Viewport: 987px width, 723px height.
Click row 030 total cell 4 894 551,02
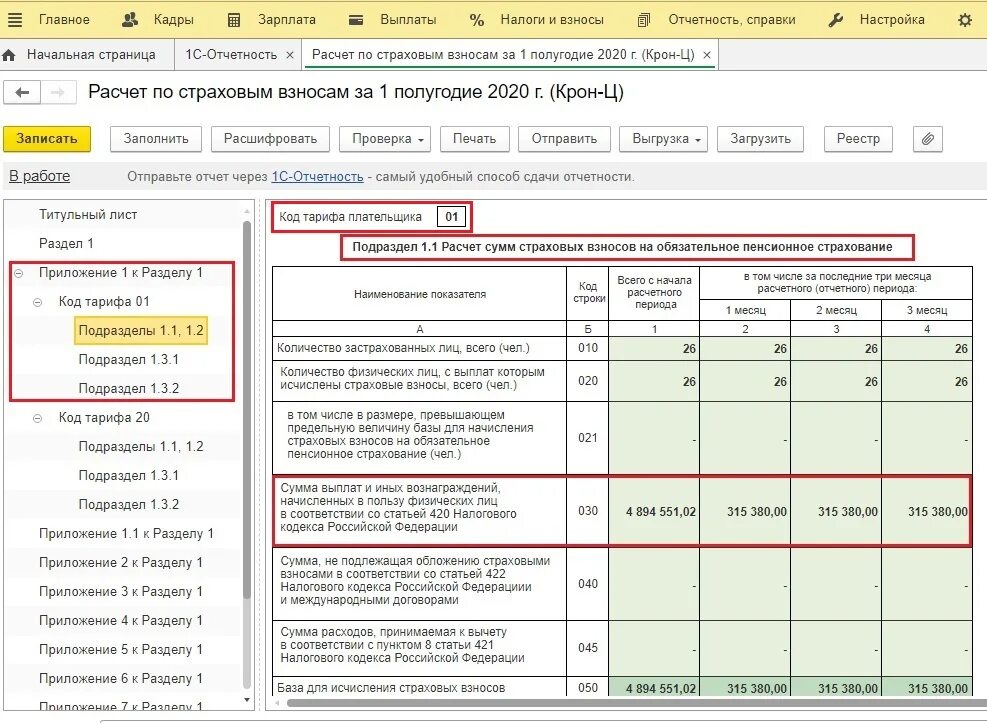654,511
